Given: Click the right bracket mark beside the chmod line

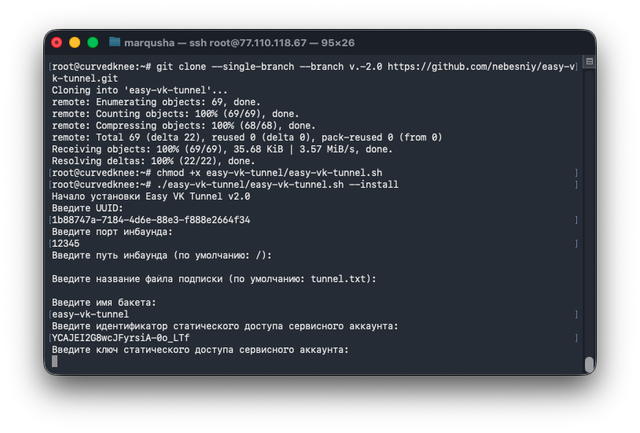Looking at the screenshot, I should 576,173.
